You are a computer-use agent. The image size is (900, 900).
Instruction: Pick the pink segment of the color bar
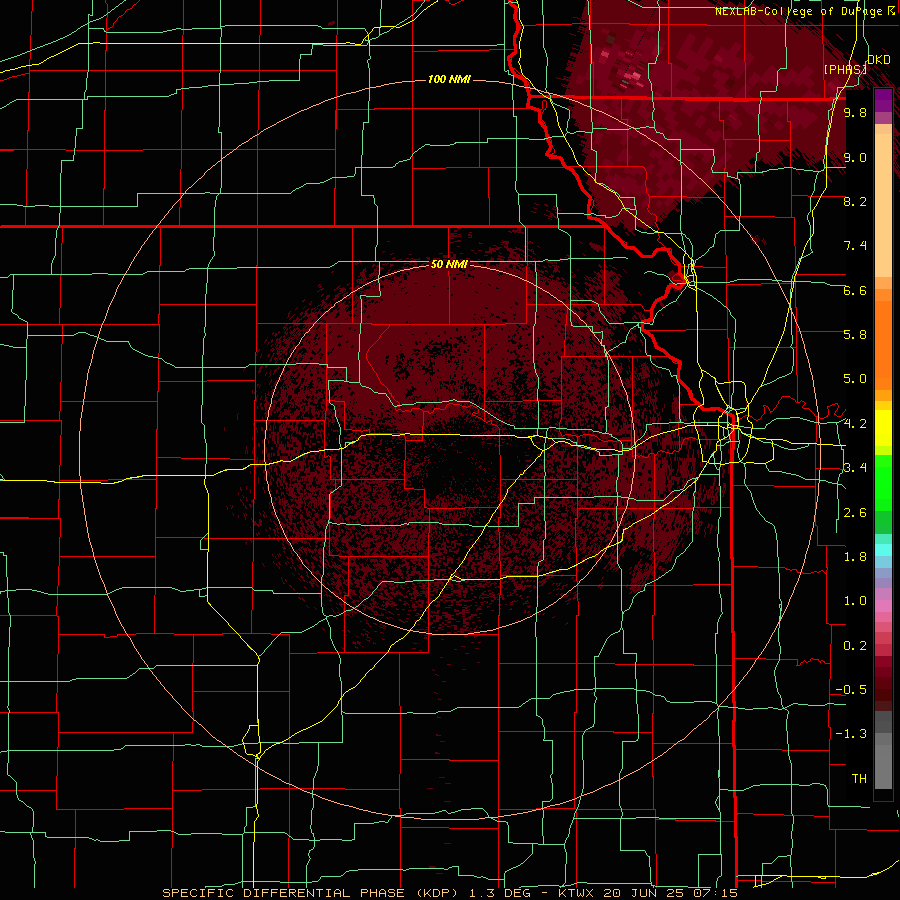[x=883, y=606]
